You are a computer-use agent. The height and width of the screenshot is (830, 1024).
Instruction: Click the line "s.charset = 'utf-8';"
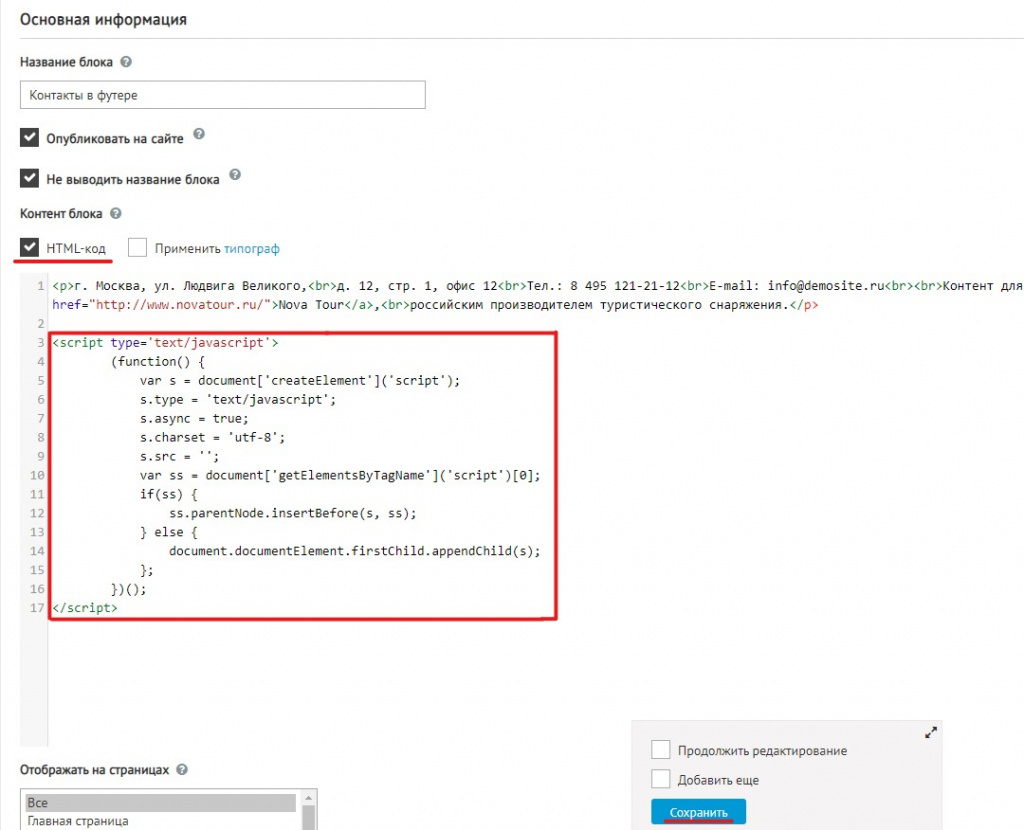pyautogui.click(x=212, y=438)
